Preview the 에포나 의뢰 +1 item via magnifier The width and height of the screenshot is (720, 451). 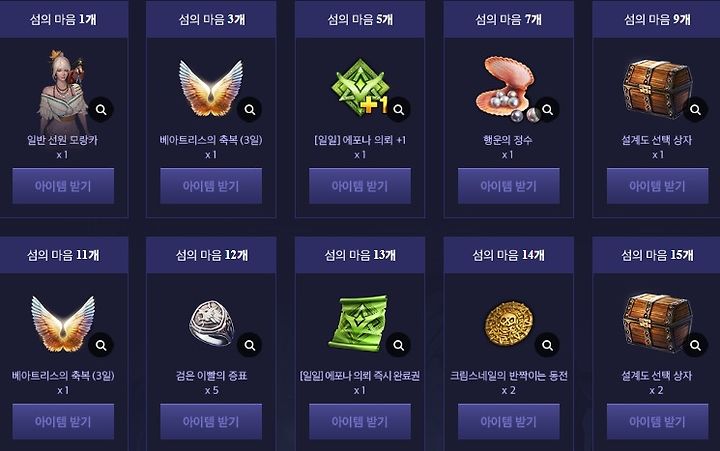[x=398, y=110]
